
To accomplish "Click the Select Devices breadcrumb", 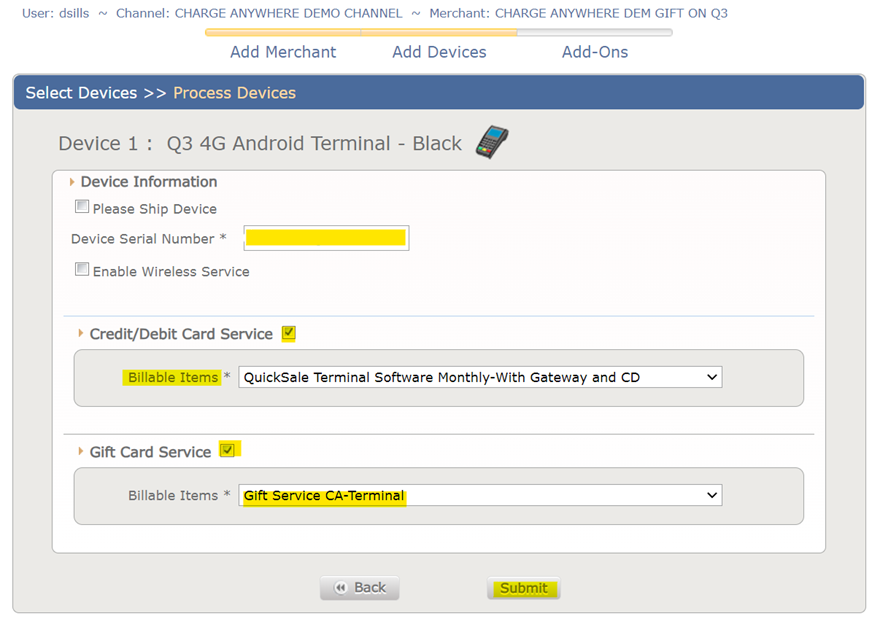I will [81, 93].
